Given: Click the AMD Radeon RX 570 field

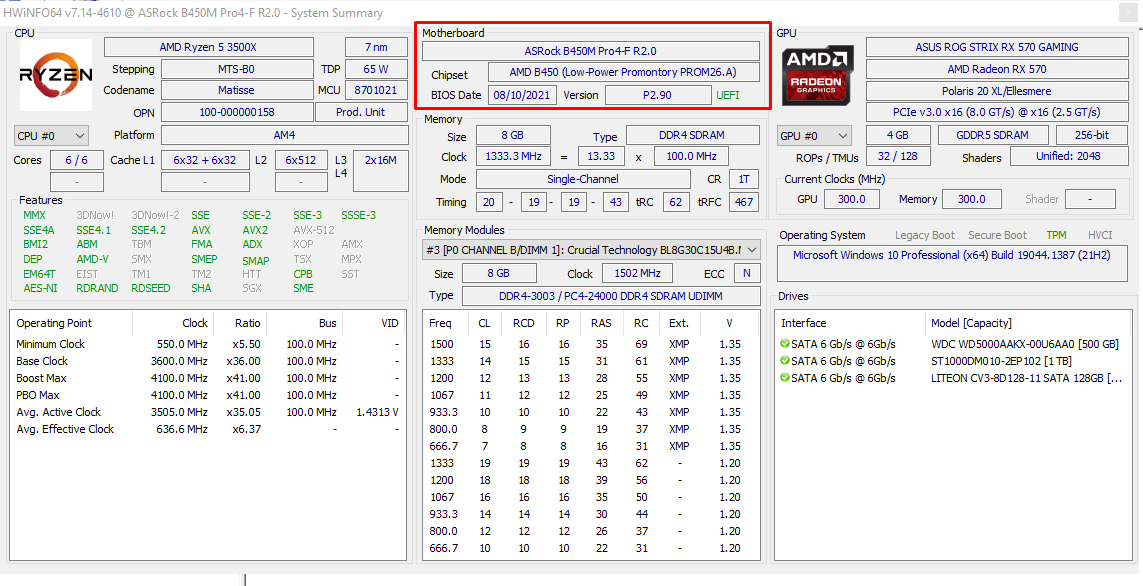Looking at the screenshot, I should (997, 69).
